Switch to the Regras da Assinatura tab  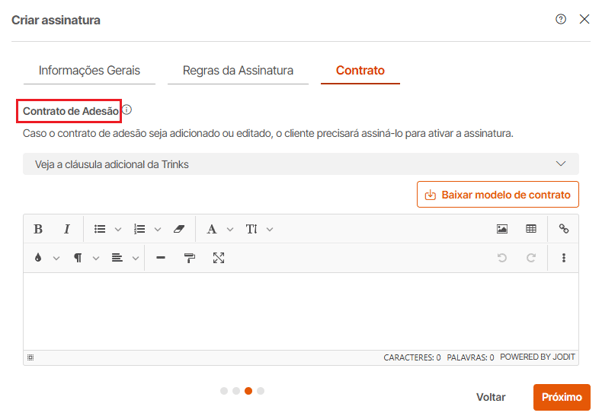[x=238, y=71]
